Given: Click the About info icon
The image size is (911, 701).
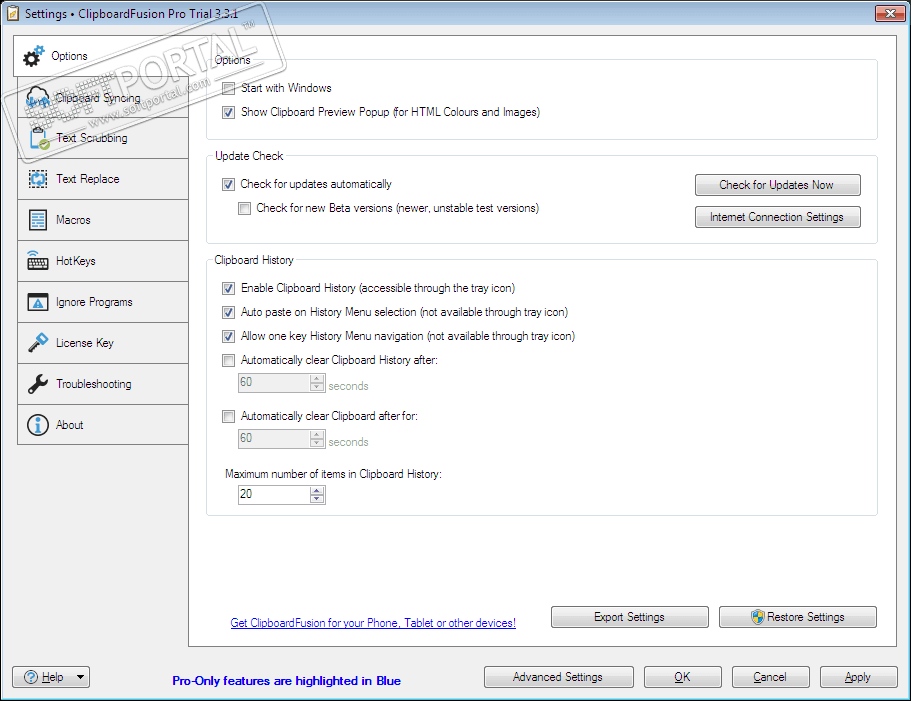Looking at the screenshot, I should tap(38, 425).
